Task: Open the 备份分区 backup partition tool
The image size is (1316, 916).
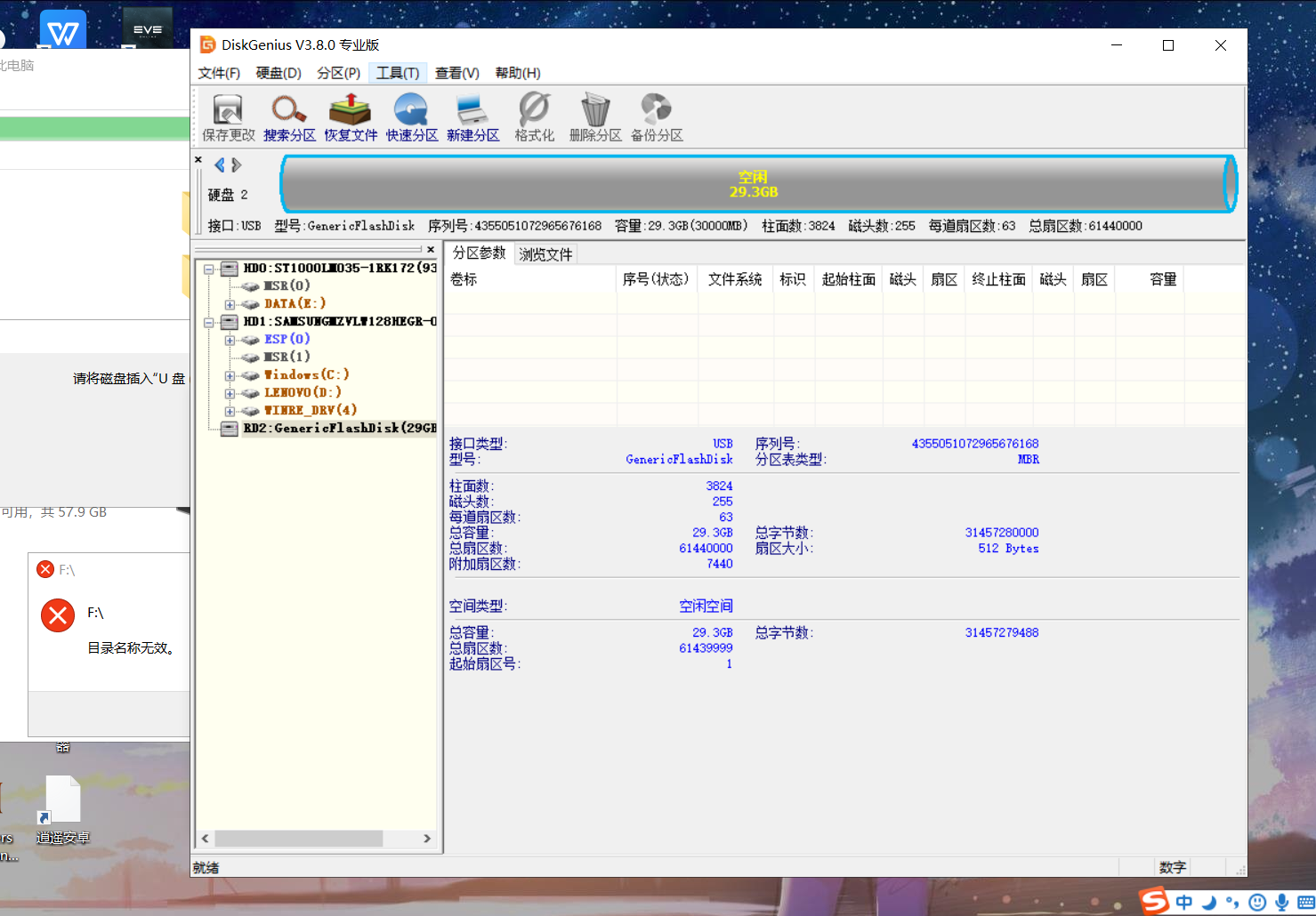Action: pos(657,117)
